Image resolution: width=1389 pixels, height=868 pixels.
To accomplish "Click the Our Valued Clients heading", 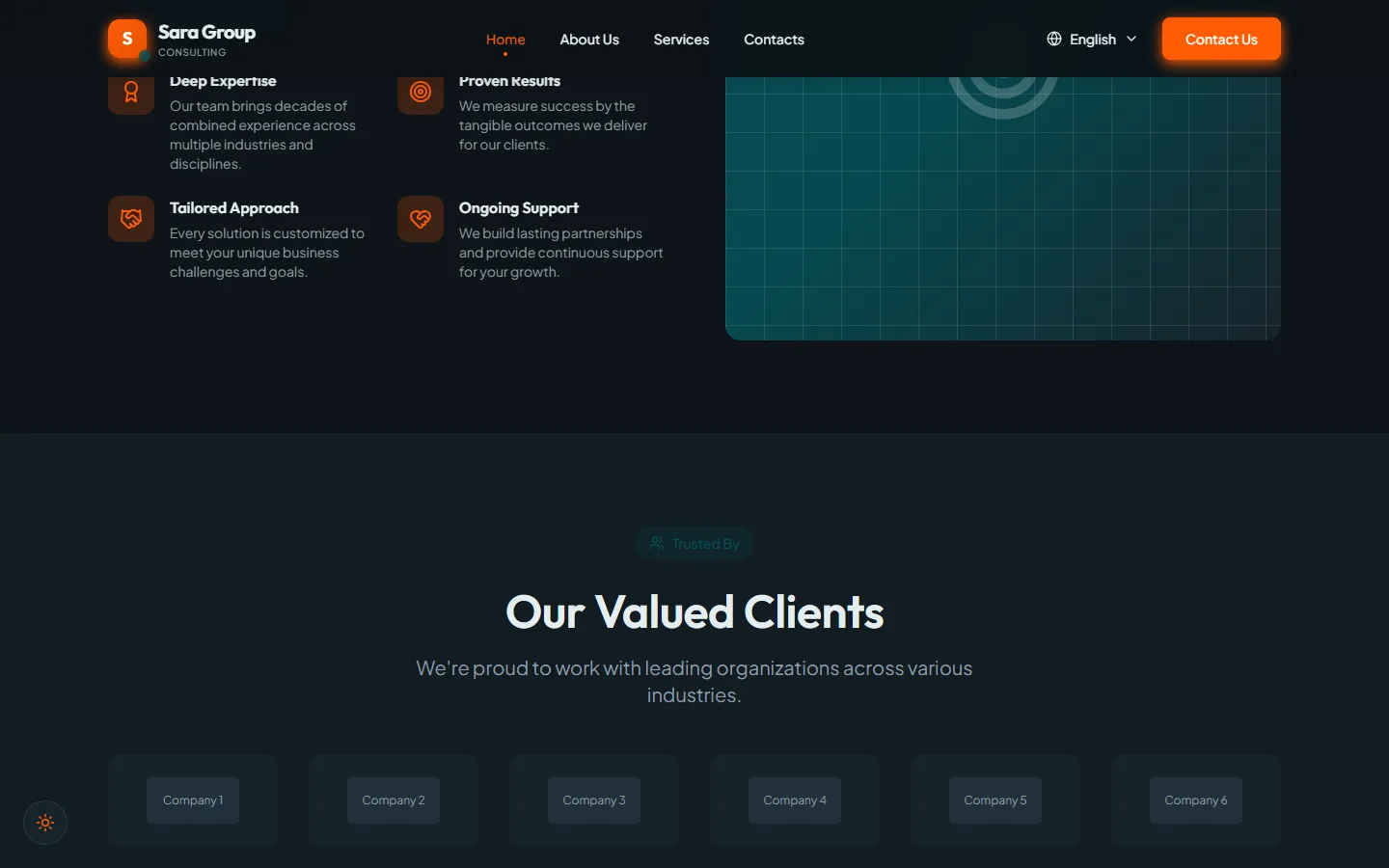I will click(x=694, y=611).
